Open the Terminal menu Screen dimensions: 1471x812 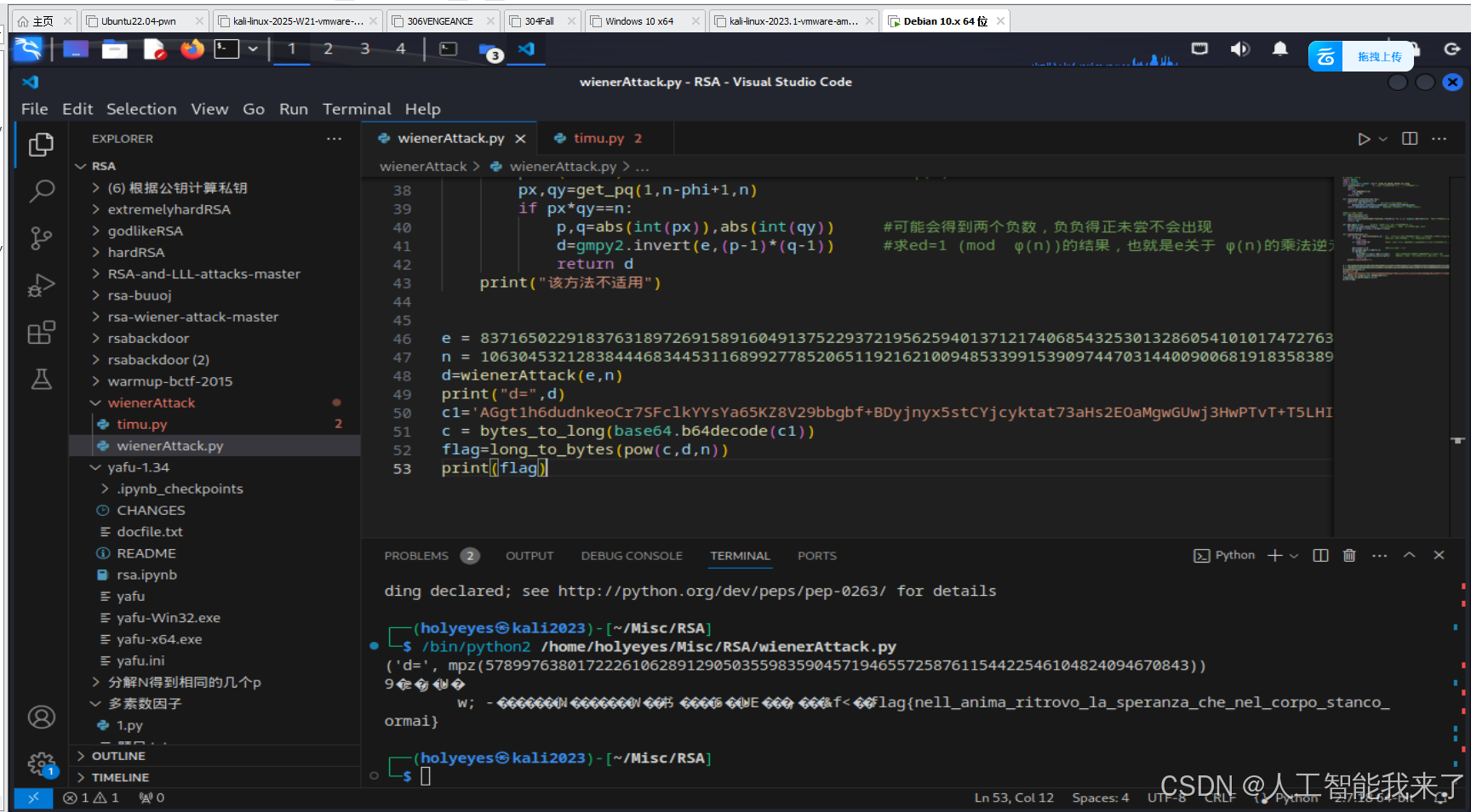tap(357, 109)
